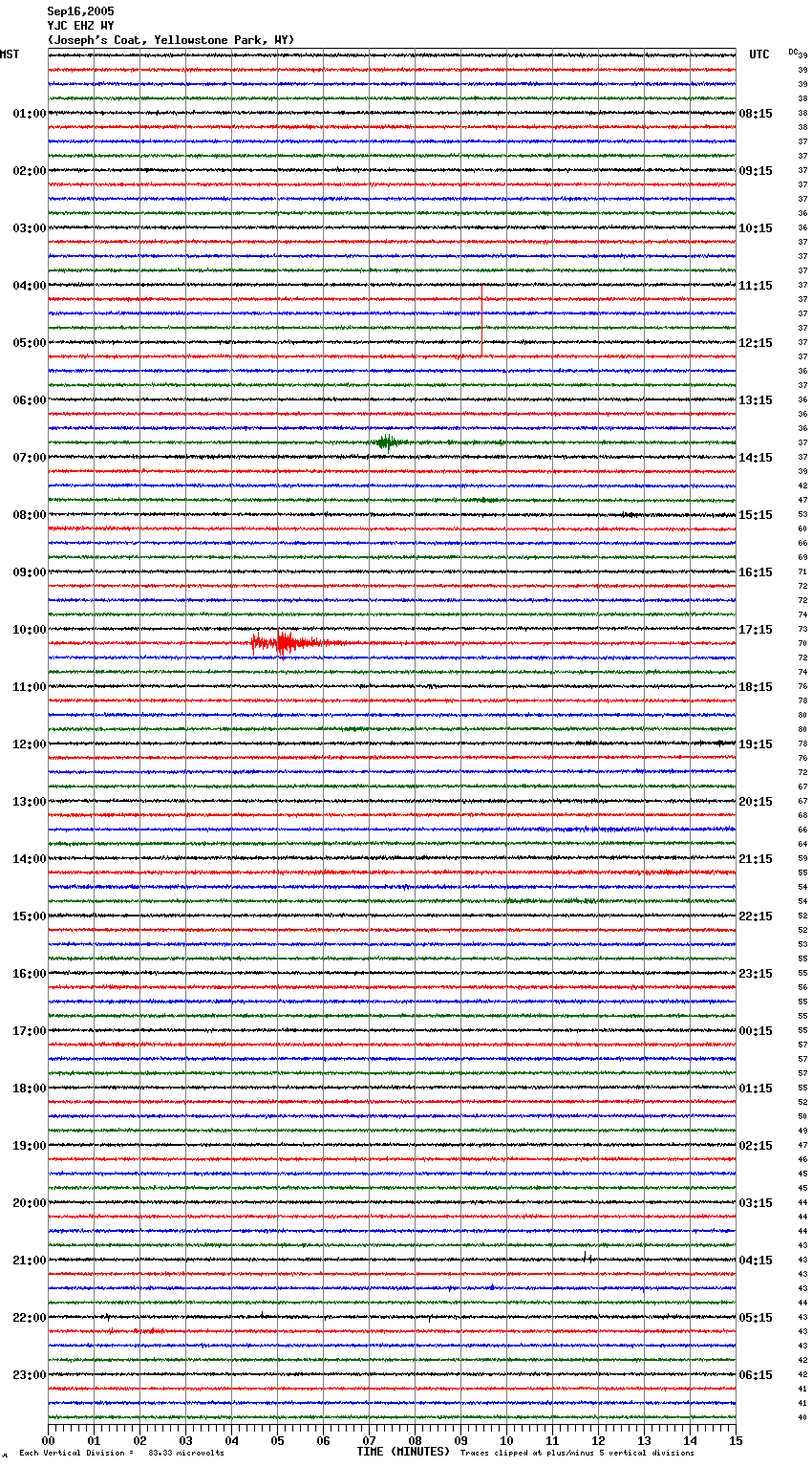
Task: Click the 19:15 UTC label
Action: (756, 744)
